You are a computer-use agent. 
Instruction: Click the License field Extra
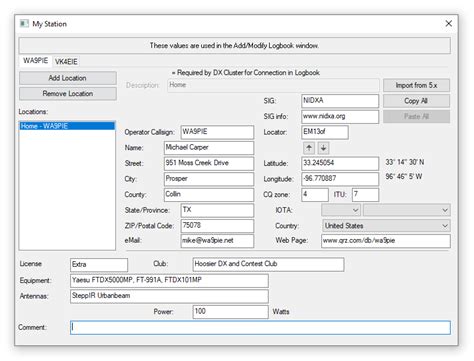99,265
